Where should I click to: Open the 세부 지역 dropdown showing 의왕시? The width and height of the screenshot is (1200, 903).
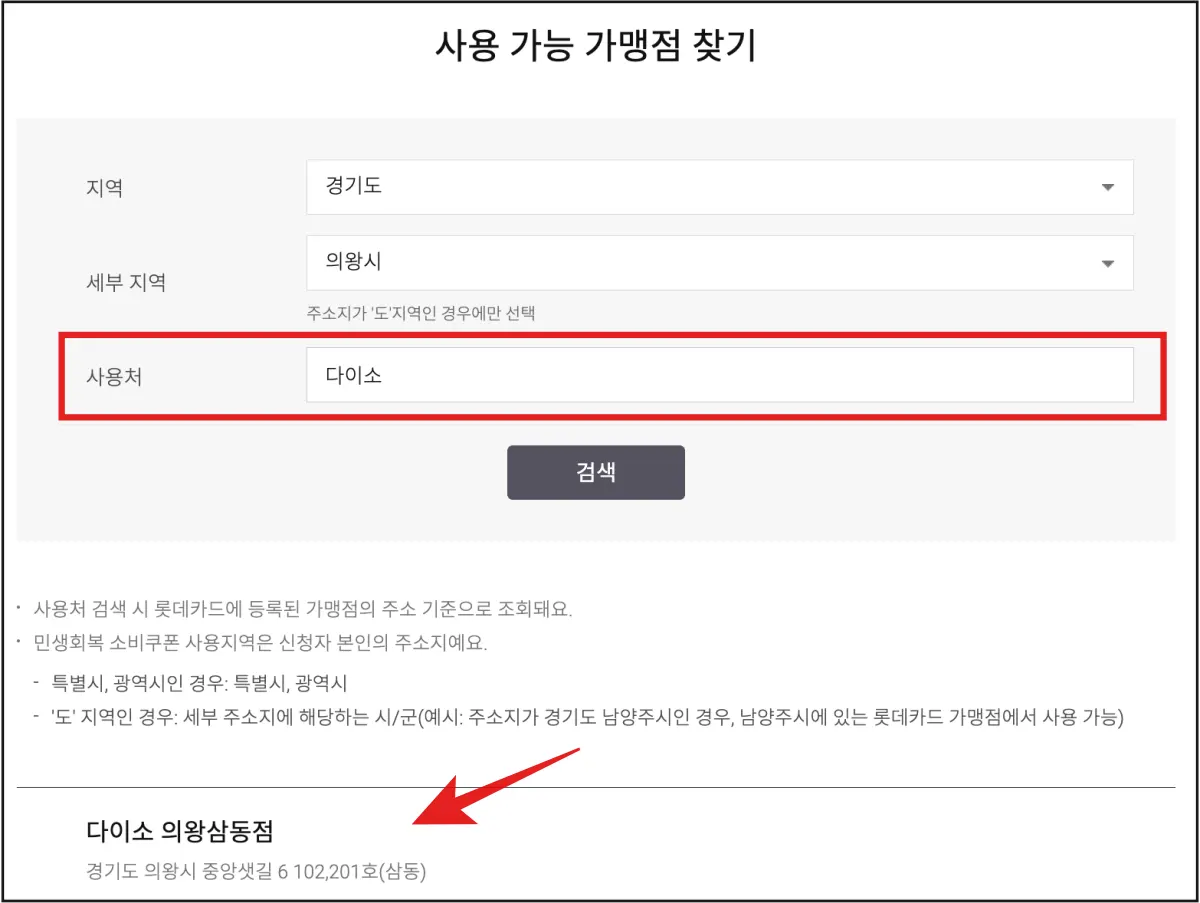tap(720, 263)
